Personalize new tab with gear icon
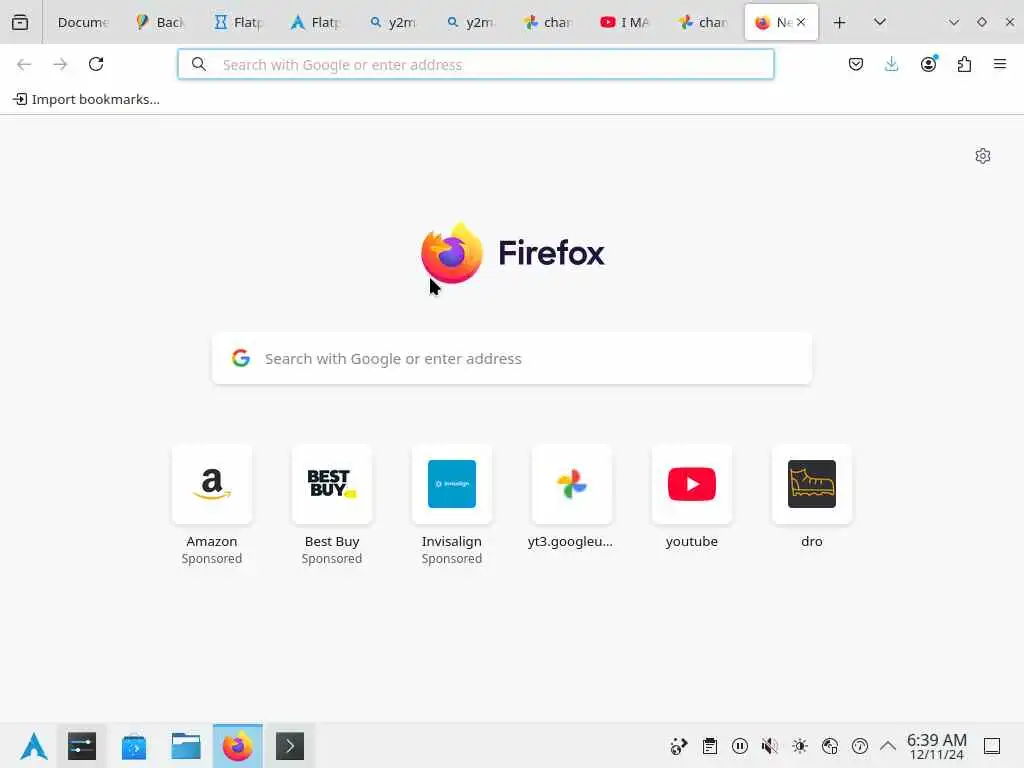 tap(983, 155)
